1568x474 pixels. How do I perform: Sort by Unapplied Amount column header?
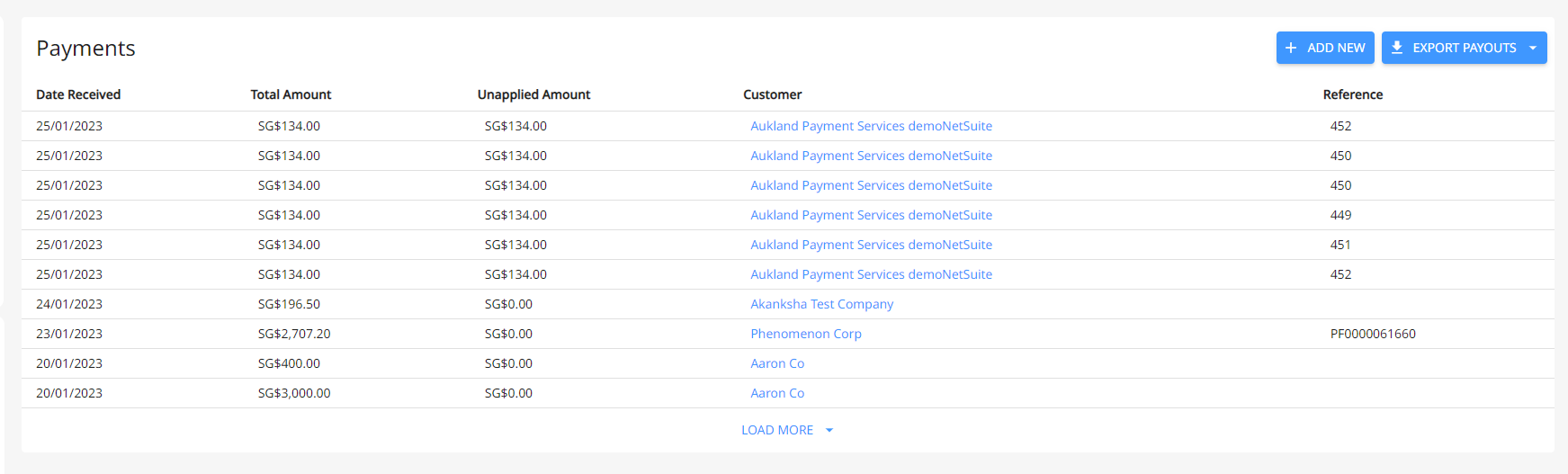point(533,94)
